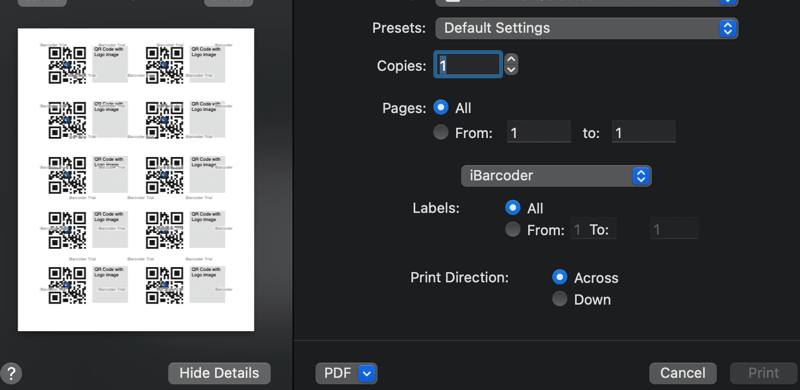Click the Copies stepper arrows

coord(511,65)
